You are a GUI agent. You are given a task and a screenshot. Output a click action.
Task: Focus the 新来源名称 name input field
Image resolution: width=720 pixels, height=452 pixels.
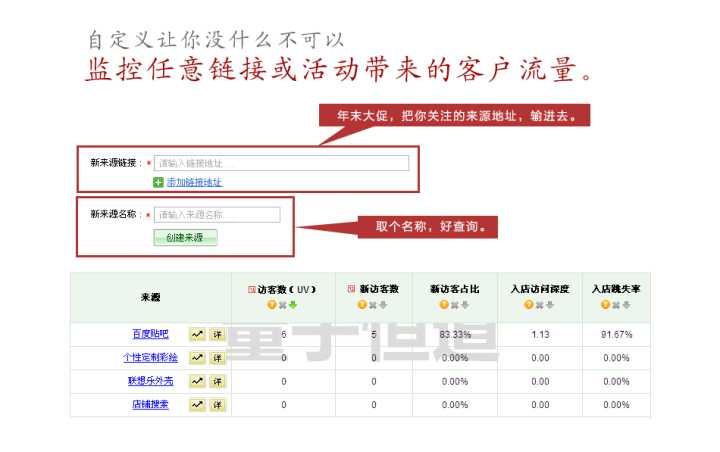[217, 215]
